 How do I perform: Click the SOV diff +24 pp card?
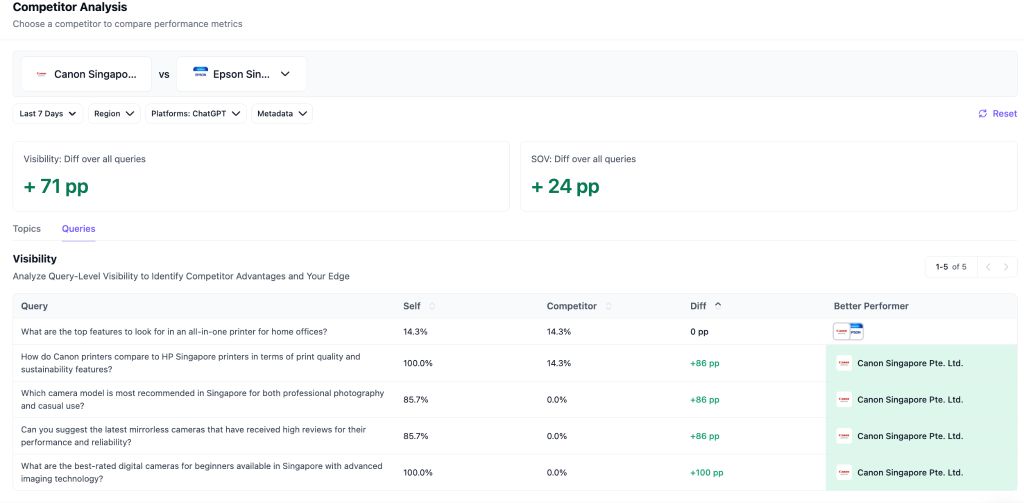(x=769, y=176)
